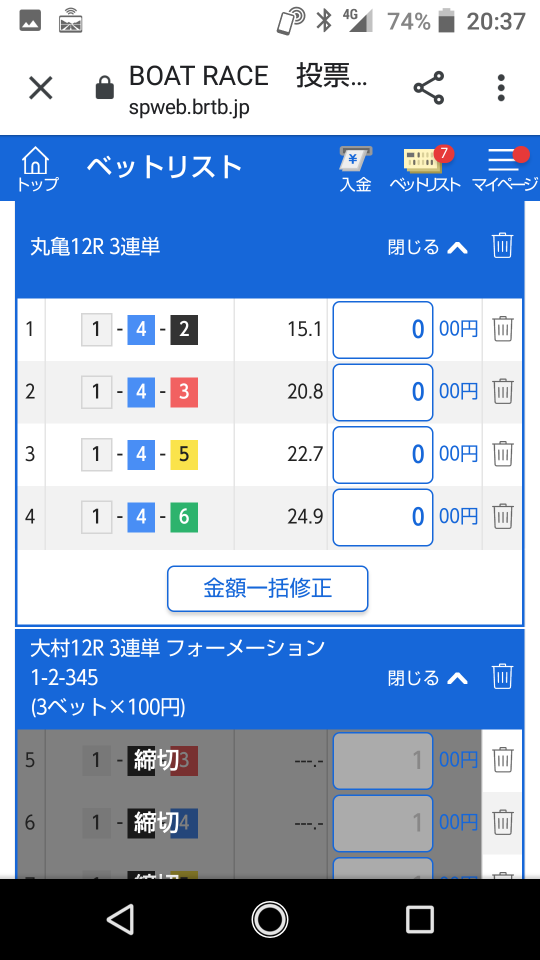Edit amount field for 1-4-2 bet

[x=383, y=330]
